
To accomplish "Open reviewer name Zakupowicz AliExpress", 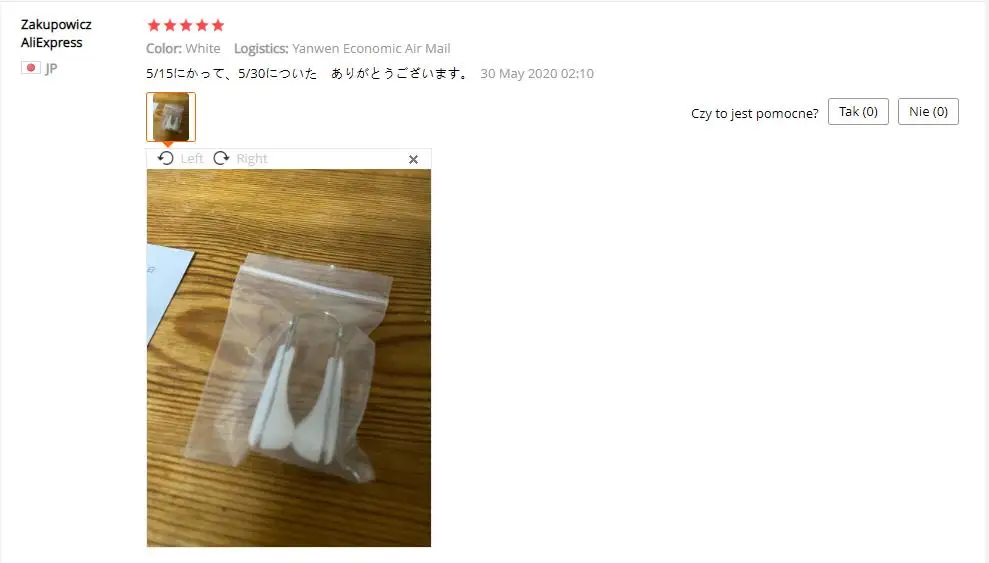I will (56, 33).
